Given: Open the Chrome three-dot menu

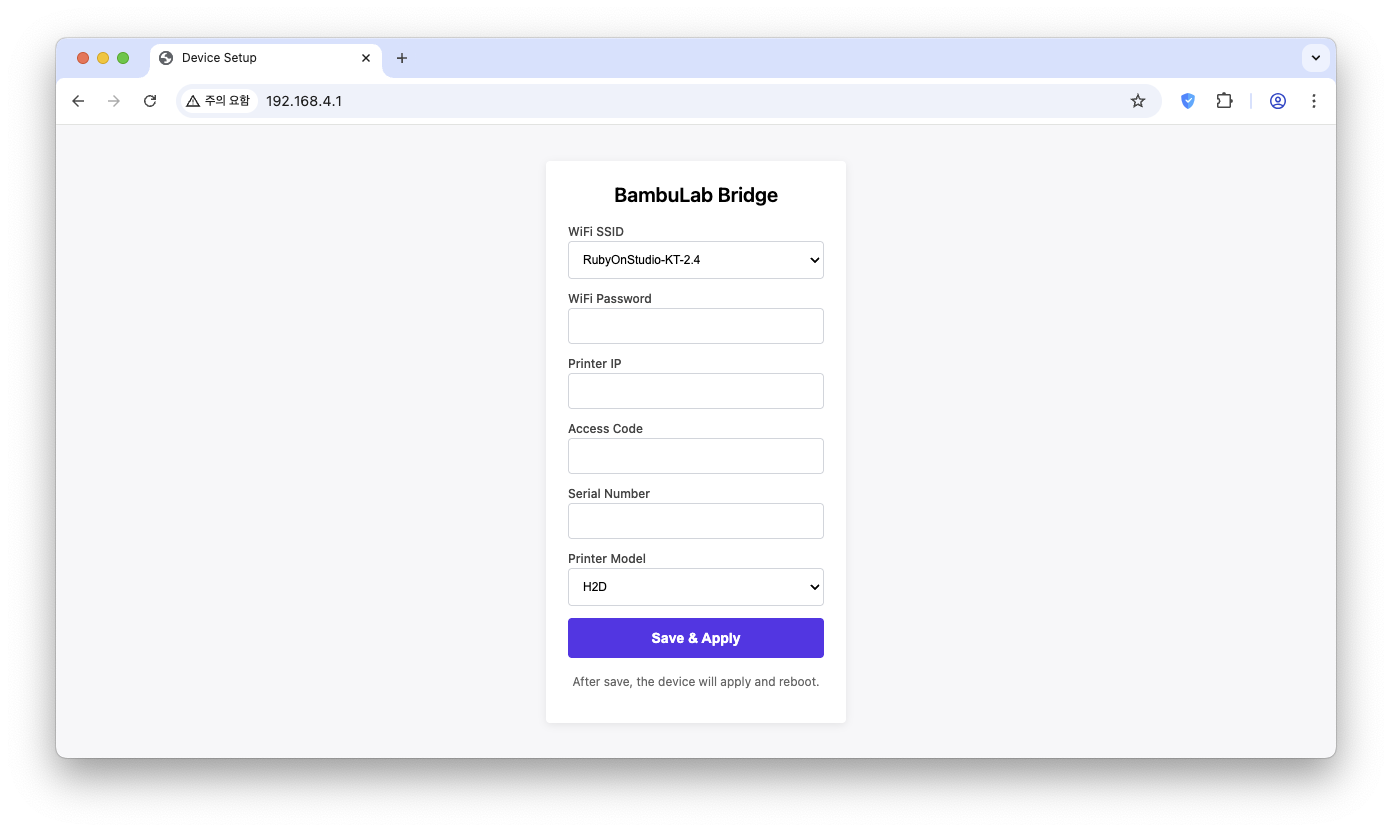Looking at the screenshot, I should [1314, 101].
